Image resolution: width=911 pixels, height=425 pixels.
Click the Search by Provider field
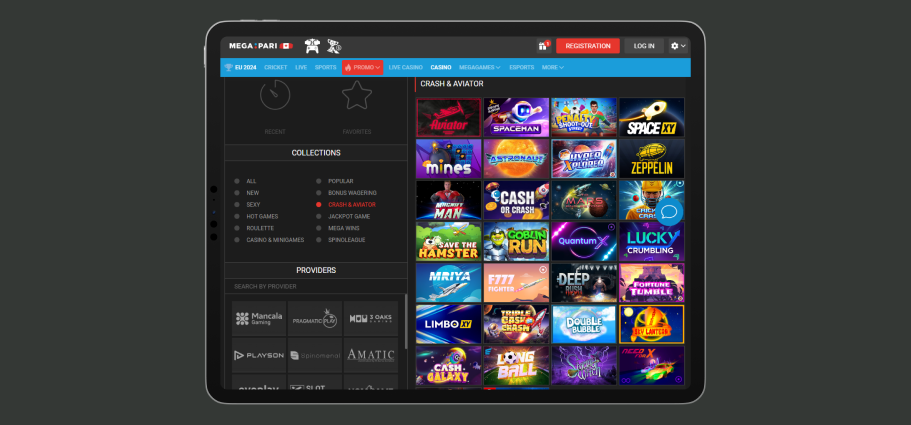(x=315, y=286)
